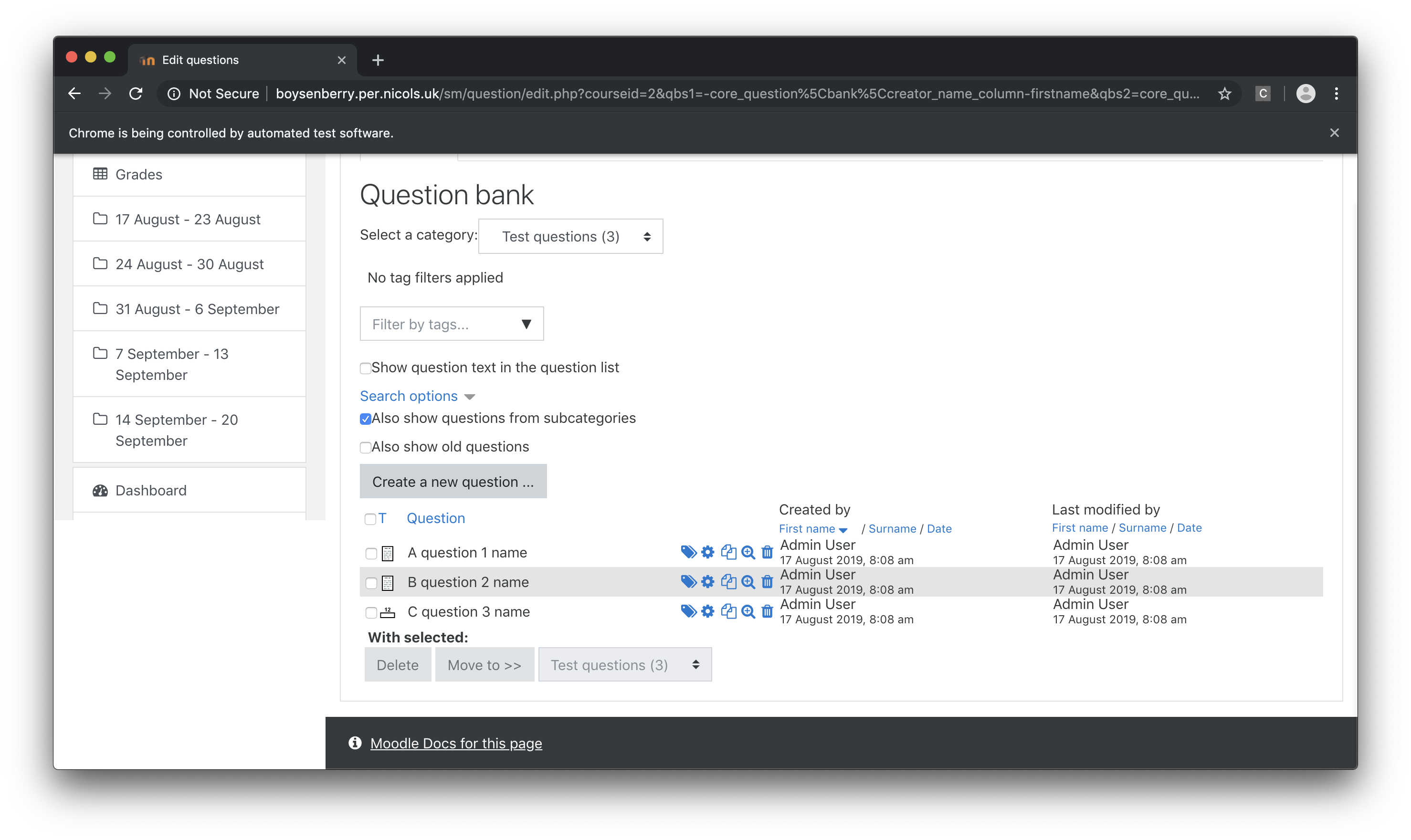Preview B question 2 name with magnifier
1411x840 pixels.
[748, 581]
